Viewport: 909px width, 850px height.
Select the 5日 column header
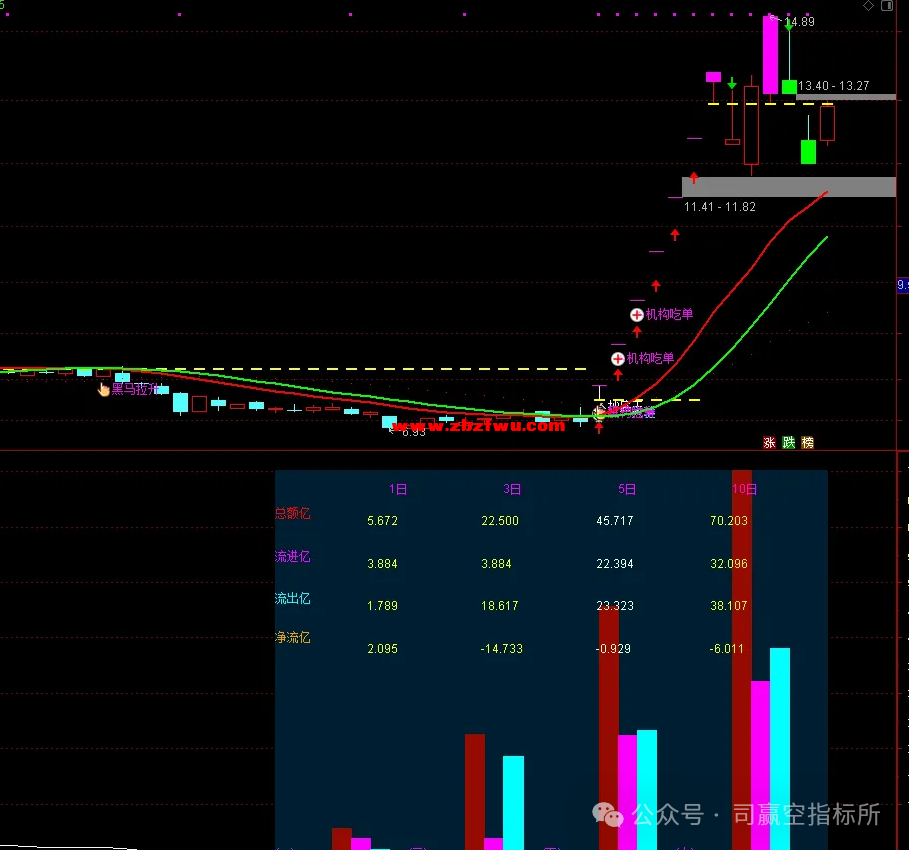(627, 489)
